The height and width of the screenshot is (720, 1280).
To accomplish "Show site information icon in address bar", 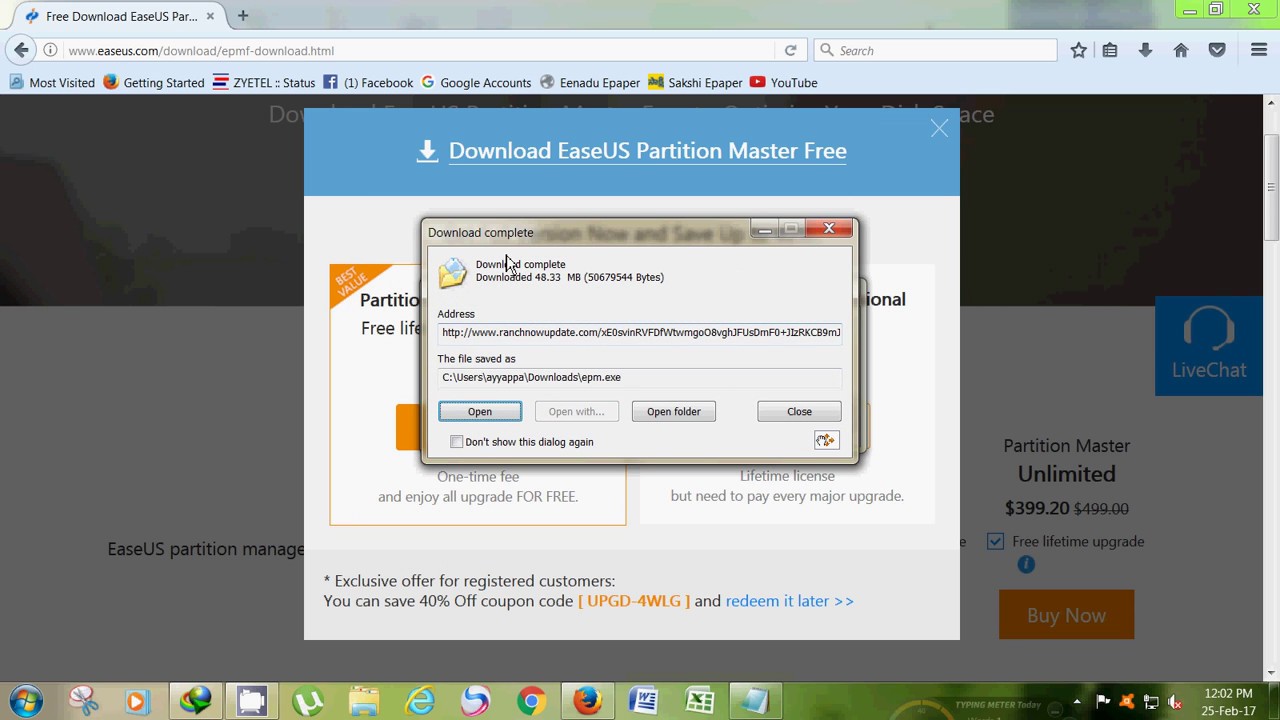I will pos(50,50).
